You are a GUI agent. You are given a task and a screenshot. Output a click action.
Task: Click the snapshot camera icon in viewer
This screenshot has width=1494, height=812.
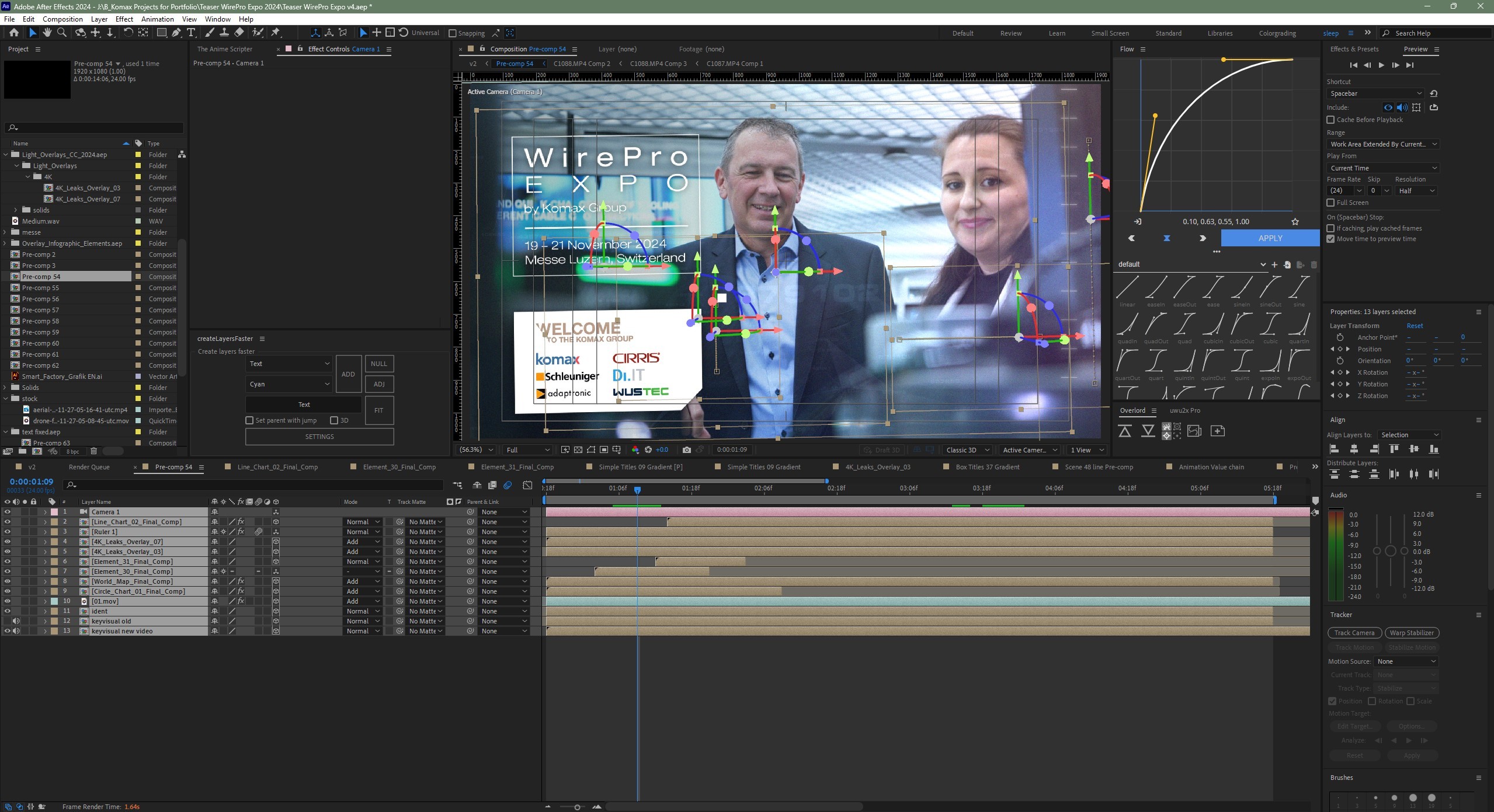(x=686, y=450)
